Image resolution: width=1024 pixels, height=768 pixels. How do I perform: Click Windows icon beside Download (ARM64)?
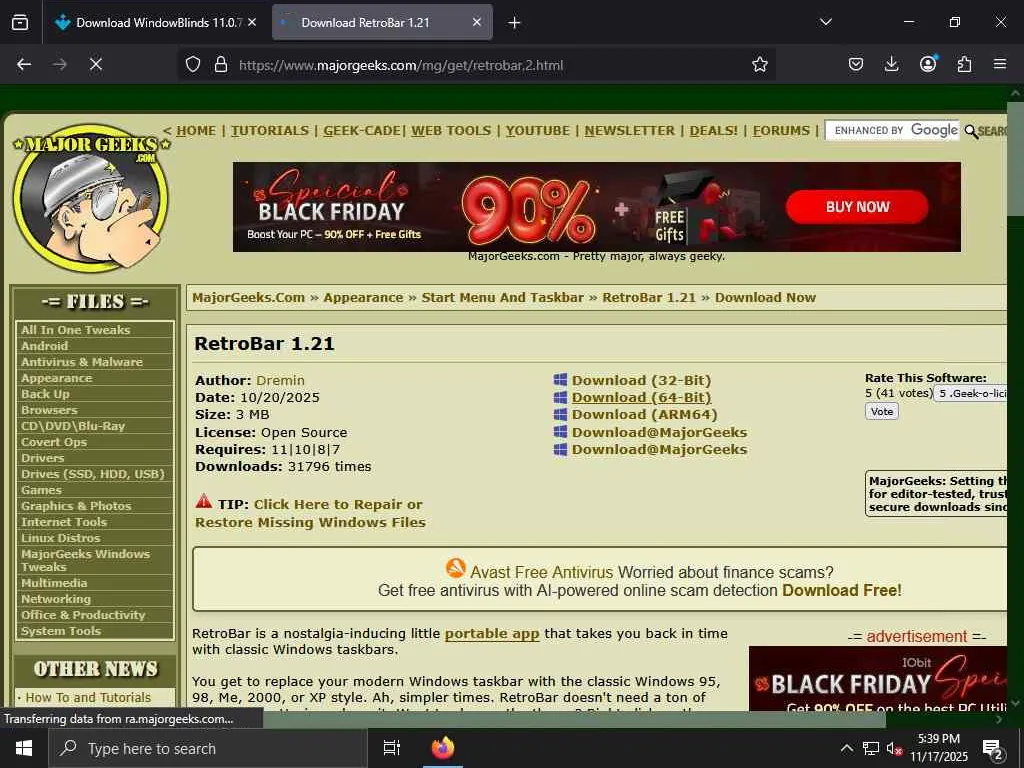pos(560,414)
